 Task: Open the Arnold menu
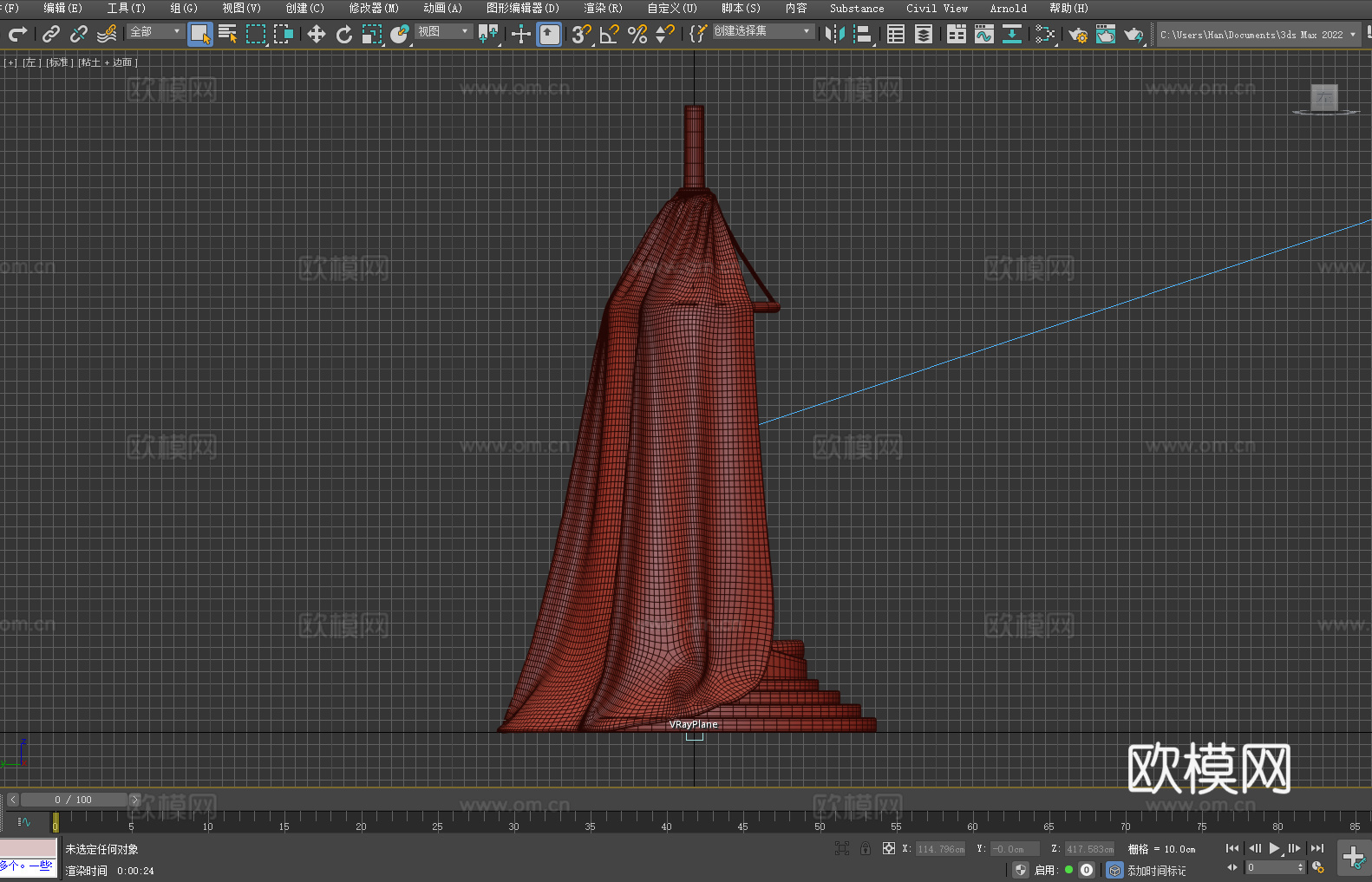point(1008,8)
